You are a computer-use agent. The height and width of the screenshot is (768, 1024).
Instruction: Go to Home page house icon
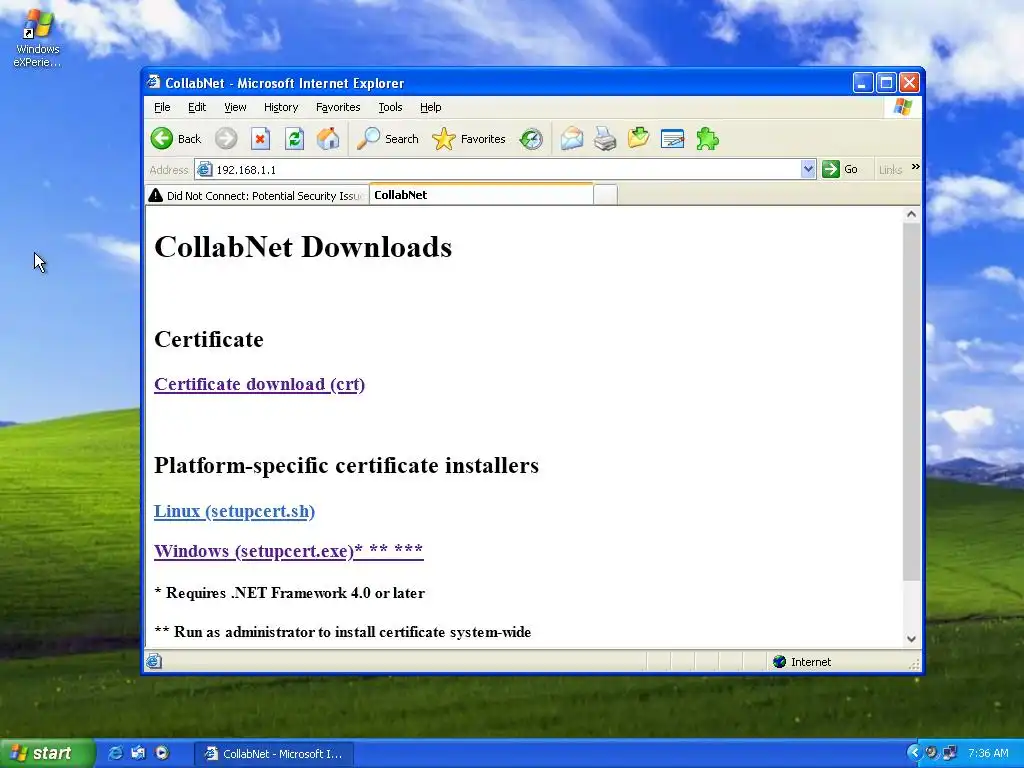point(328,138)
